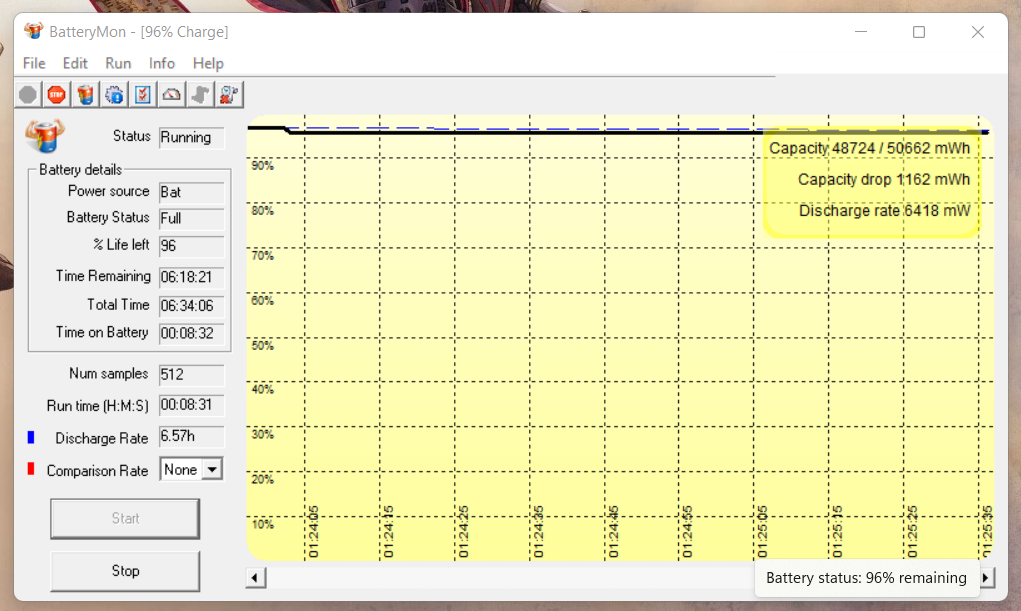Maximize the BatteryMon window
The height and width of the screenshot is (611, 1021).
pyautogui.click(x=919, y=32)
